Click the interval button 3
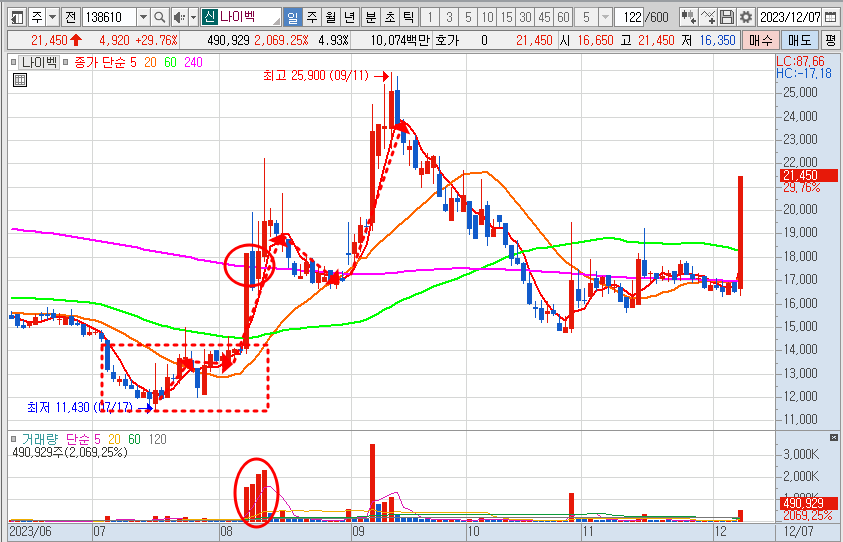 point(449,18)
